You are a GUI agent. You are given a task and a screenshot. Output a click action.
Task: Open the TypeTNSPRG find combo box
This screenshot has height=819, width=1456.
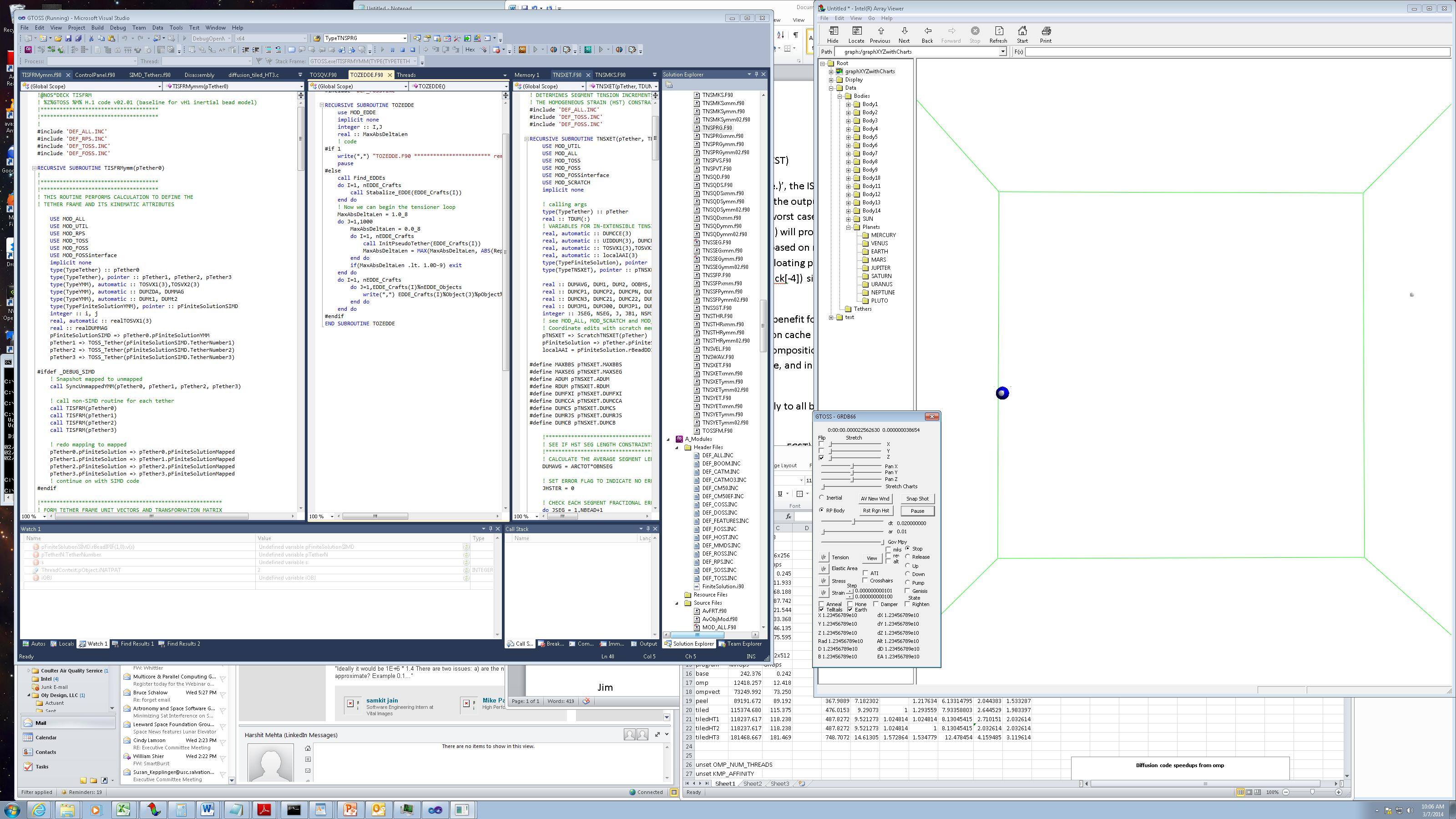point(404,38)
